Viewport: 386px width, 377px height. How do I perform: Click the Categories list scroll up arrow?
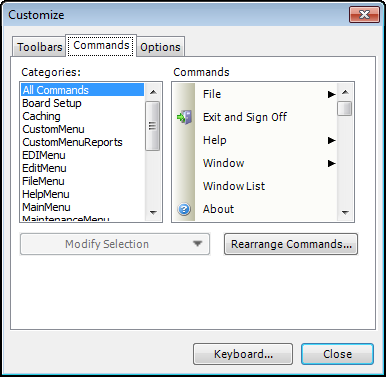click(x=153, y=92)
